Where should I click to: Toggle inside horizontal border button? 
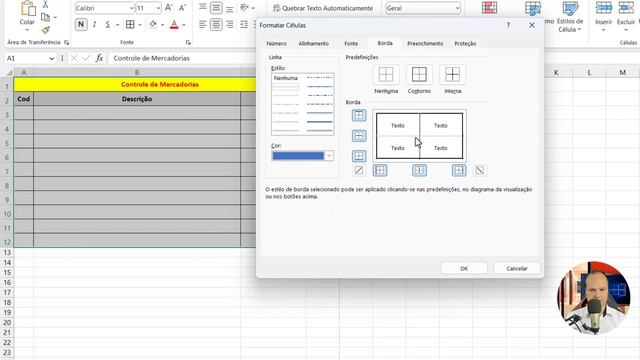point(359,136)
